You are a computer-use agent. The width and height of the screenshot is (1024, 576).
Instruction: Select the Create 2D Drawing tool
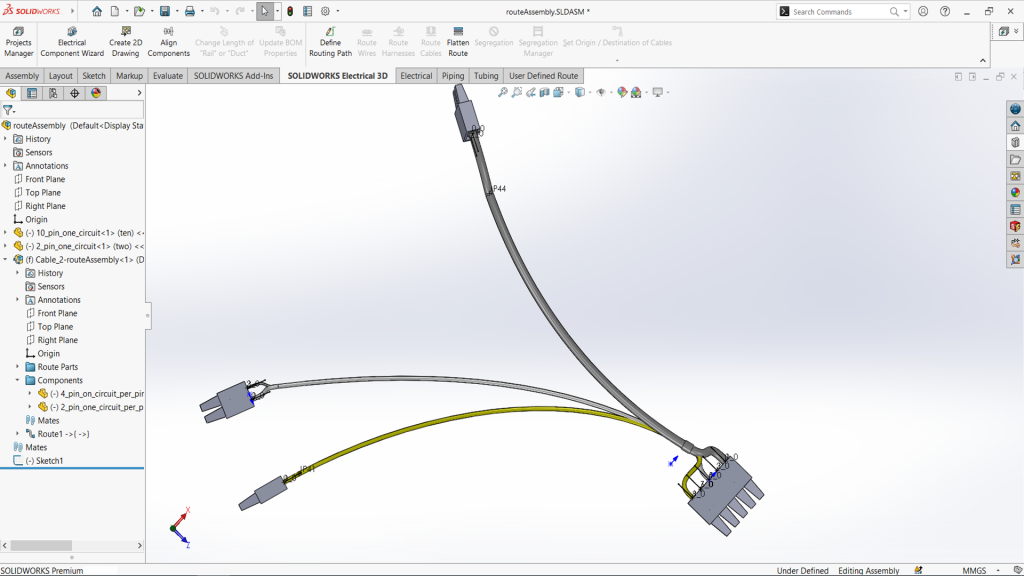[x=124, y=40]
